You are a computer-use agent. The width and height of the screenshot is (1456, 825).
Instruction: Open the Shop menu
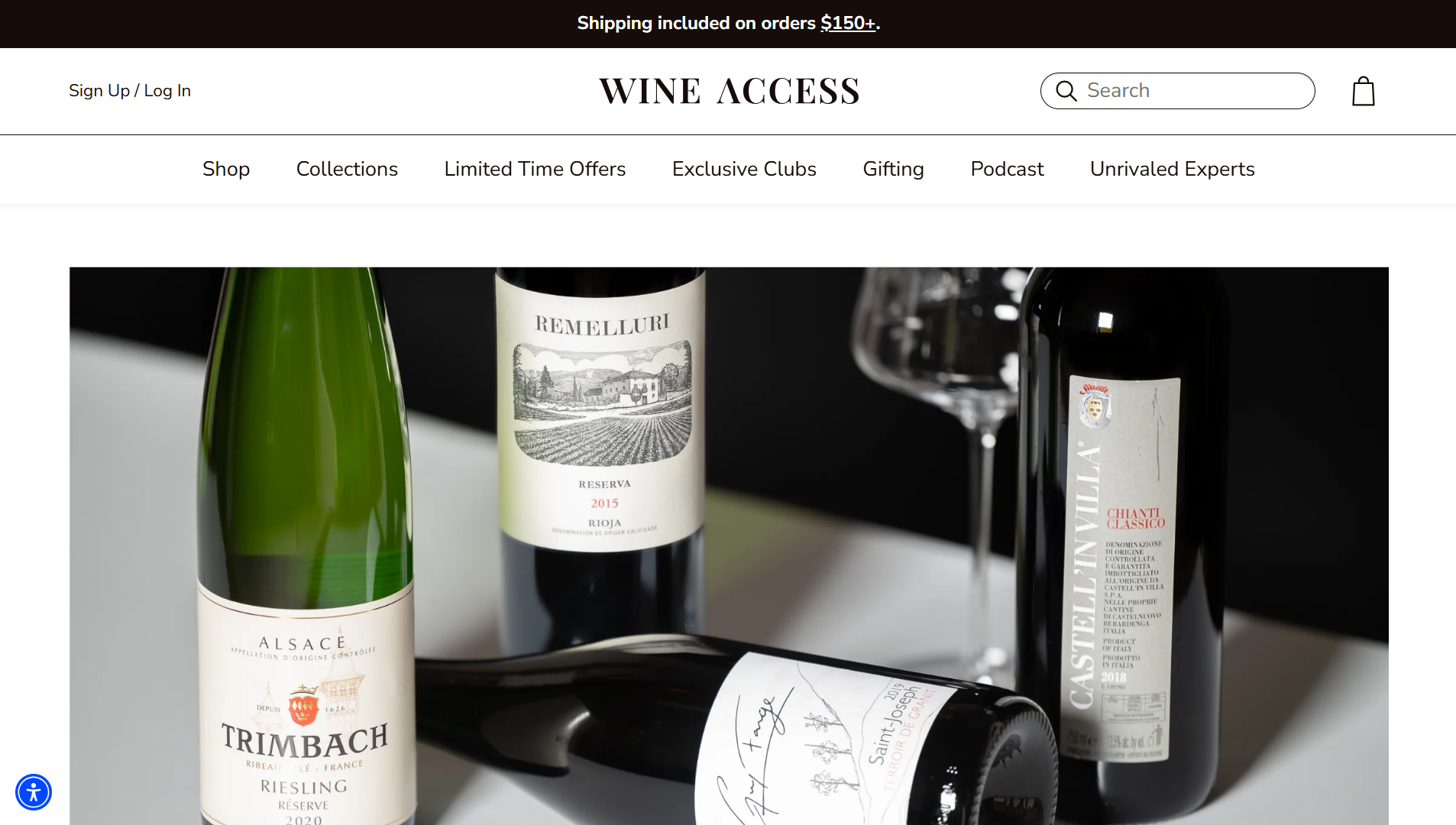pyautogui.click(x=226, y=169)
